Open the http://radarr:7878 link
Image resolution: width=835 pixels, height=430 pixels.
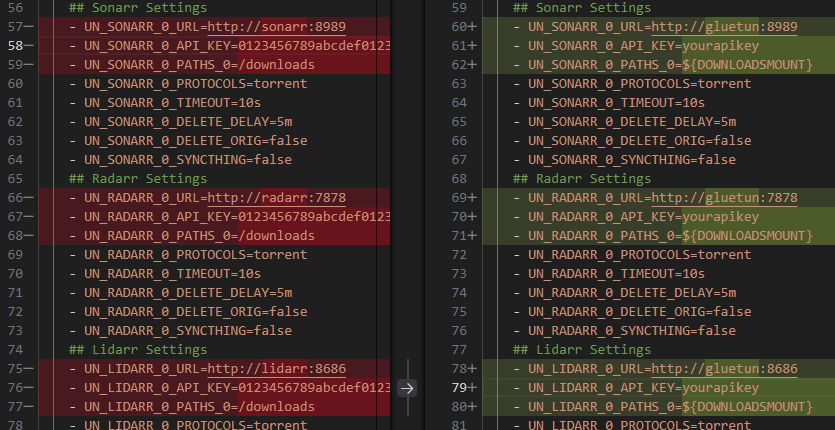coord(276,198)
